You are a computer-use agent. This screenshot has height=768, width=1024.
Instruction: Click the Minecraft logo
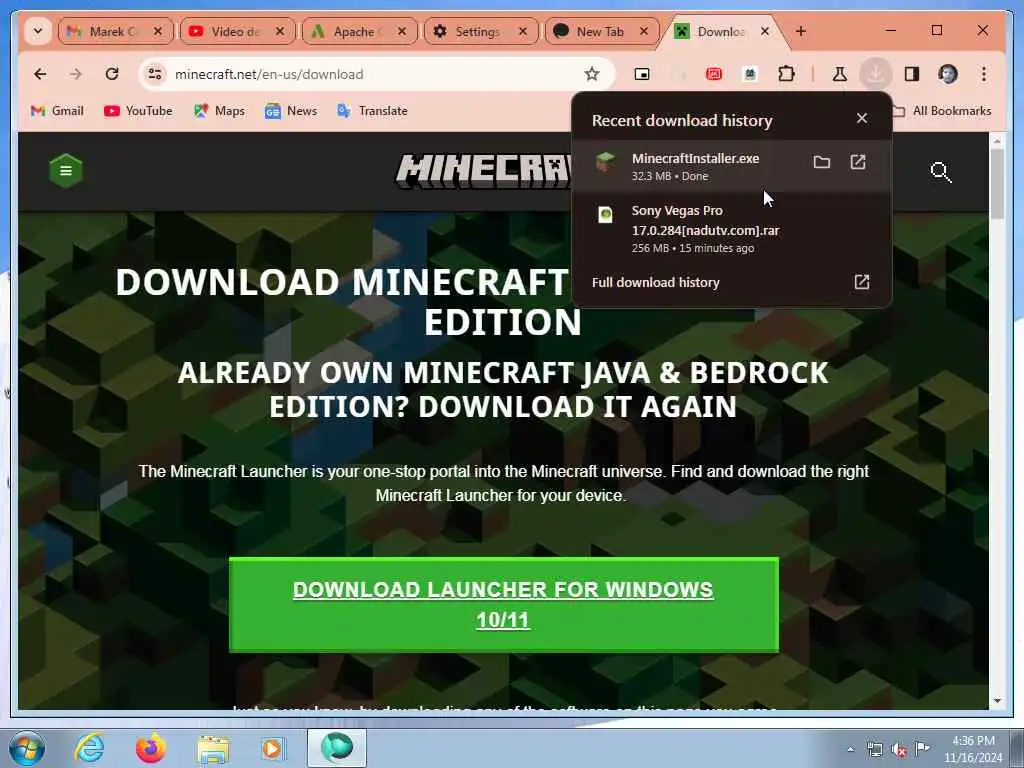pyautogui.click(x=483, y=171)
